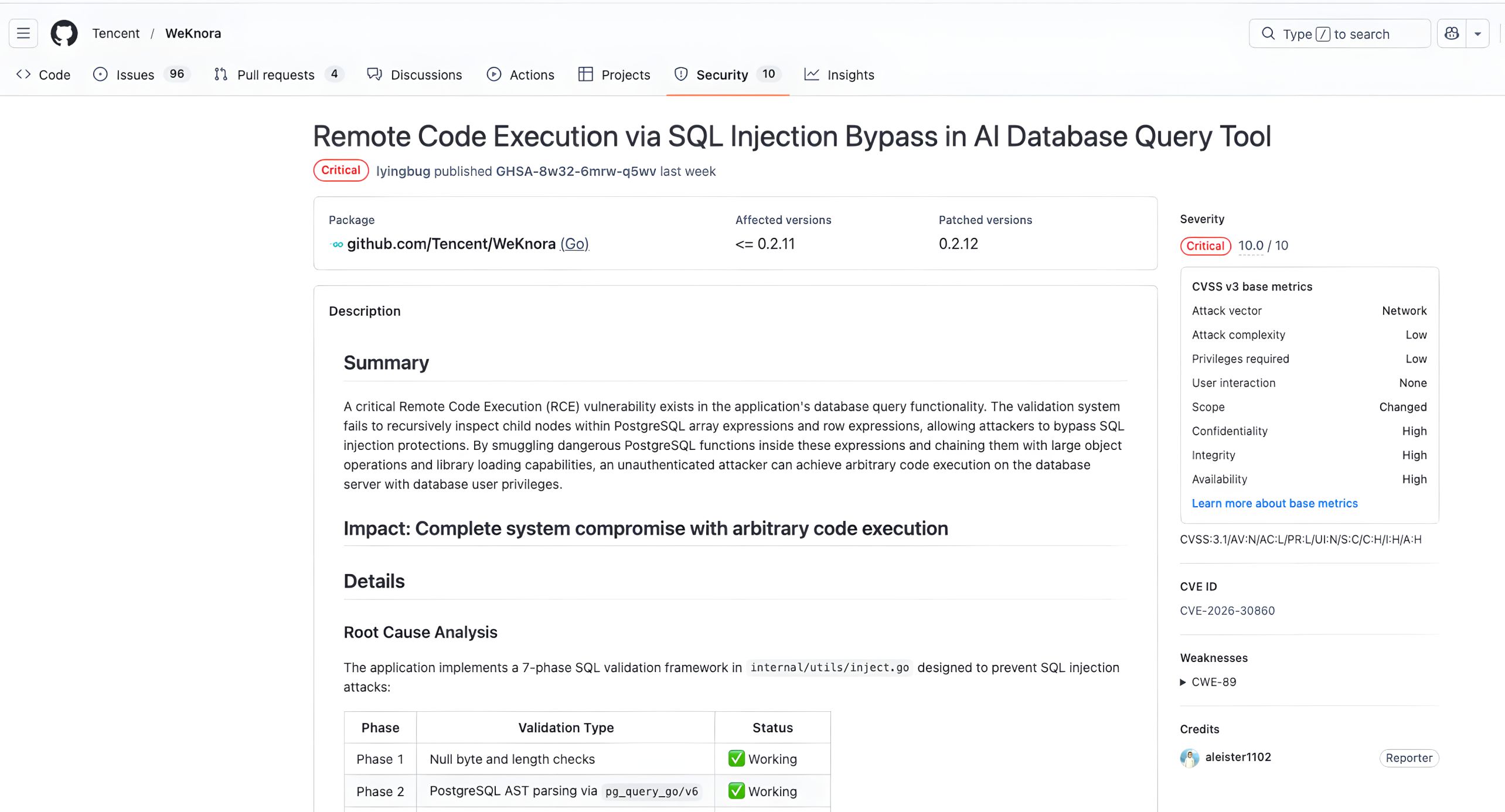Image resolution: width=1505 pixels, height=812 pixels.
Task: Open the Copilot icon button
Action: click(1452, 34)
